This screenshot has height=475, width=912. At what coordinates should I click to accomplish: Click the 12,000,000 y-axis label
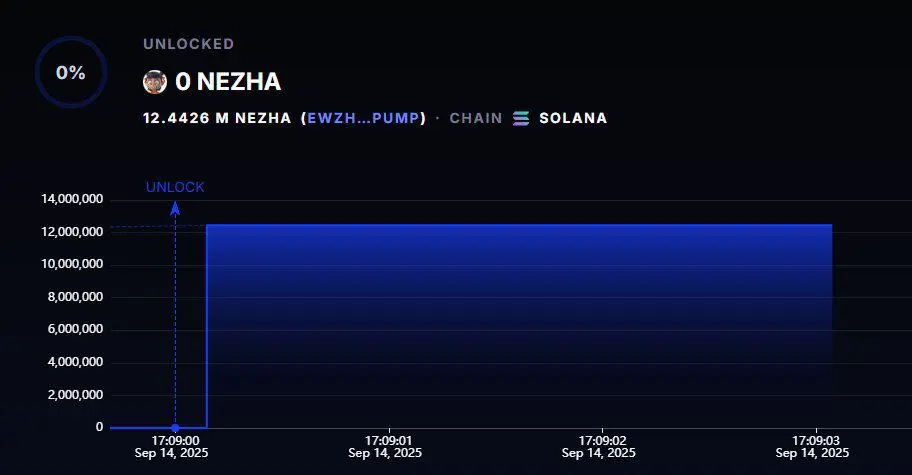coord(72,232)
